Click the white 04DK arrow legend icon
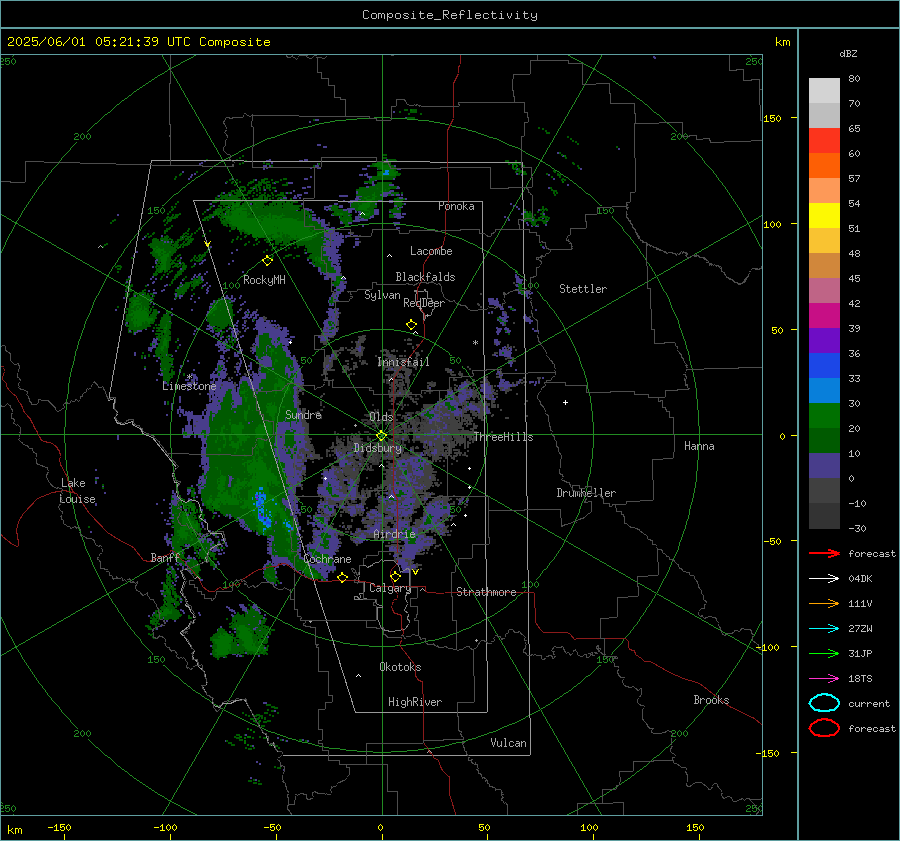This screenshot has width=900, height=841. point(824,578)
